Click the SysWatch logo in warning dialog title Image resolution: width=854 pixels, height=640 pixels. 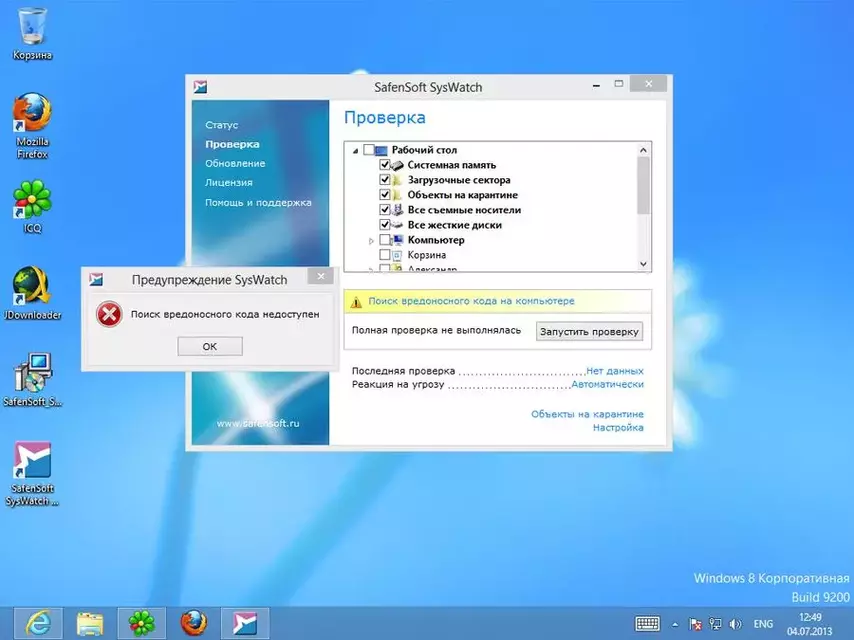tap(96, 279)
